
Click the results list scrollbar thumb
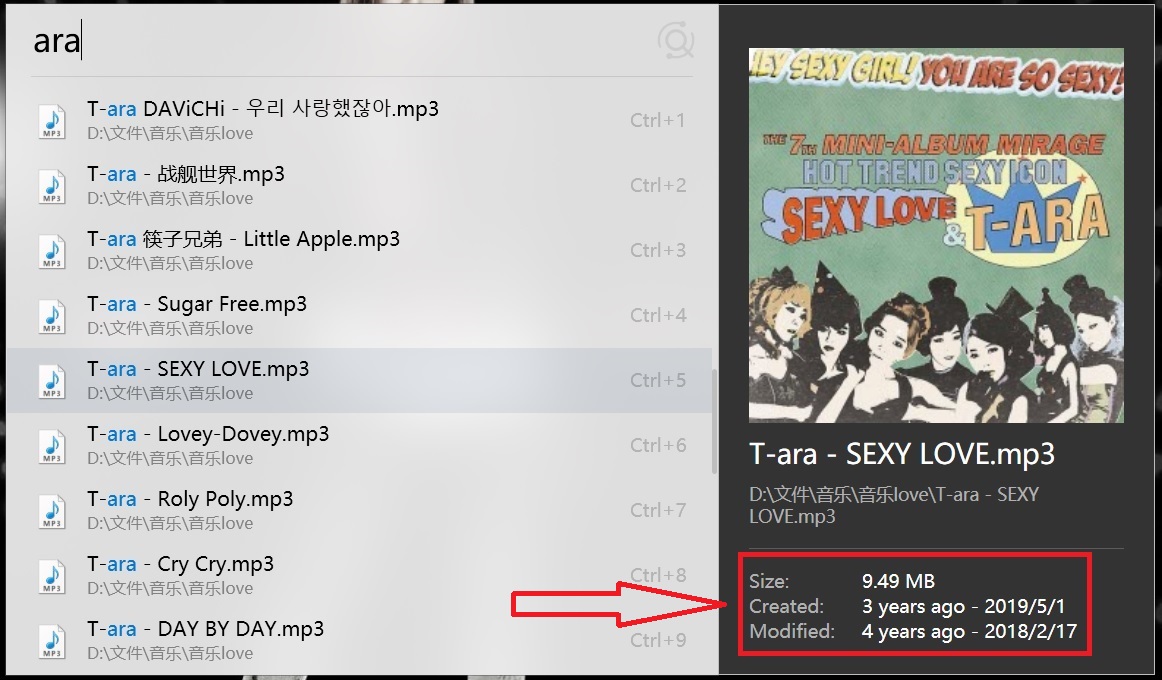(714, 421)
